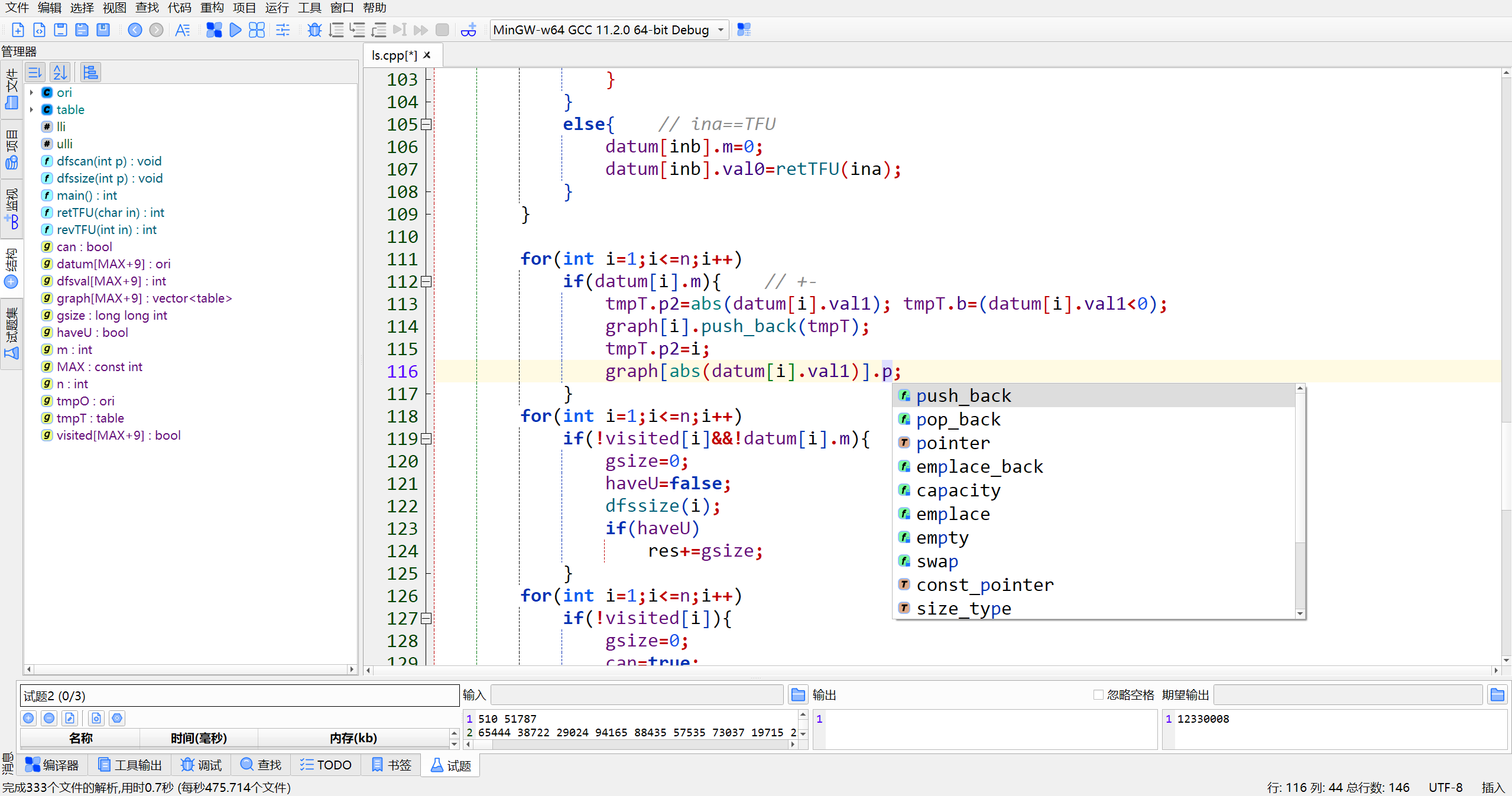Add a watch with glasses-plus icon
1512x796 pixels.
pyautogui.click(x=469, y=30)
